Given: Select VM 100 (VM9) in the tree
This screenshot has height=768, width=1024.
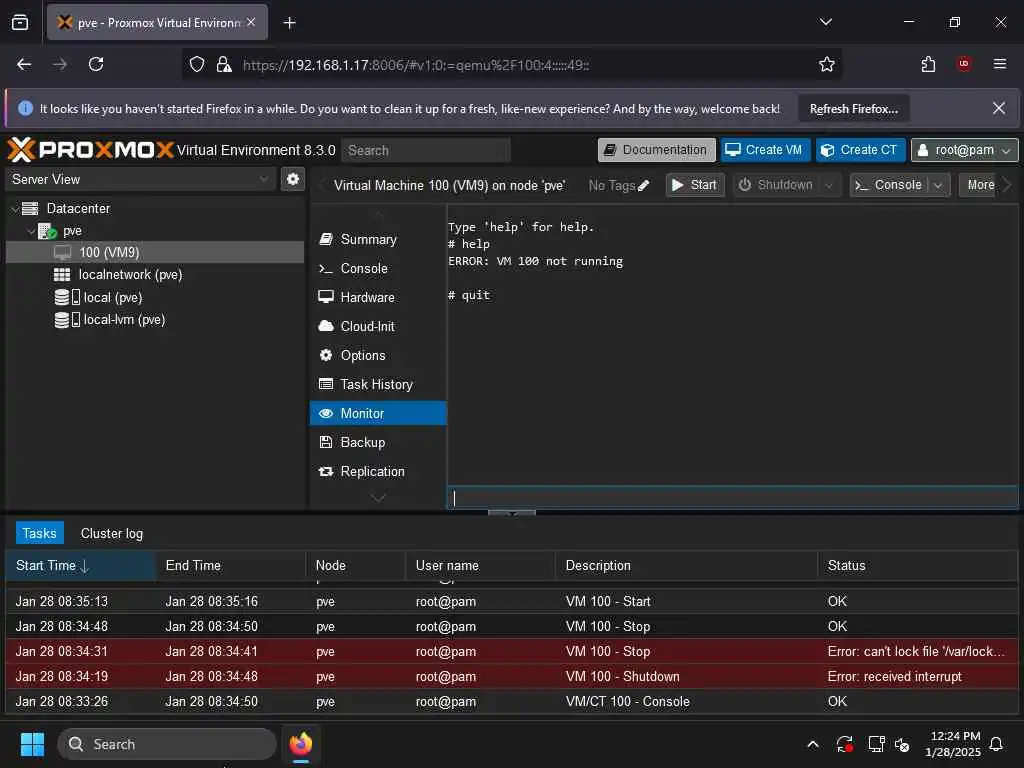Looking at the screenshot, I should (x=155, y=253).
